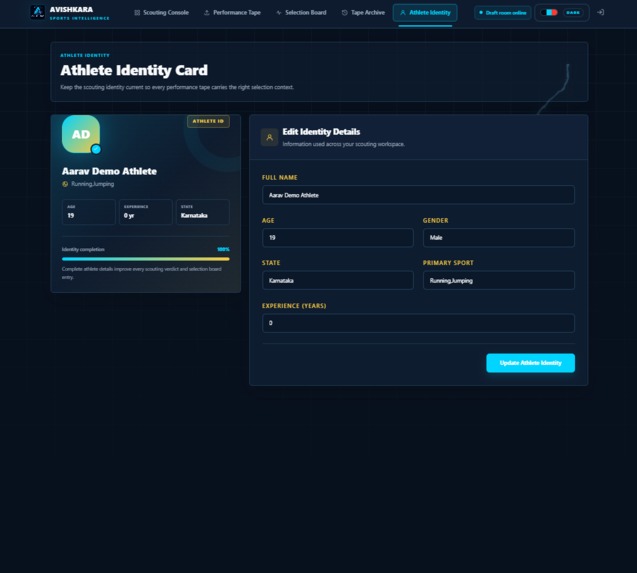Click the Aarav Demo Athlete name heading
637x573 pixels.
point(109,171)
